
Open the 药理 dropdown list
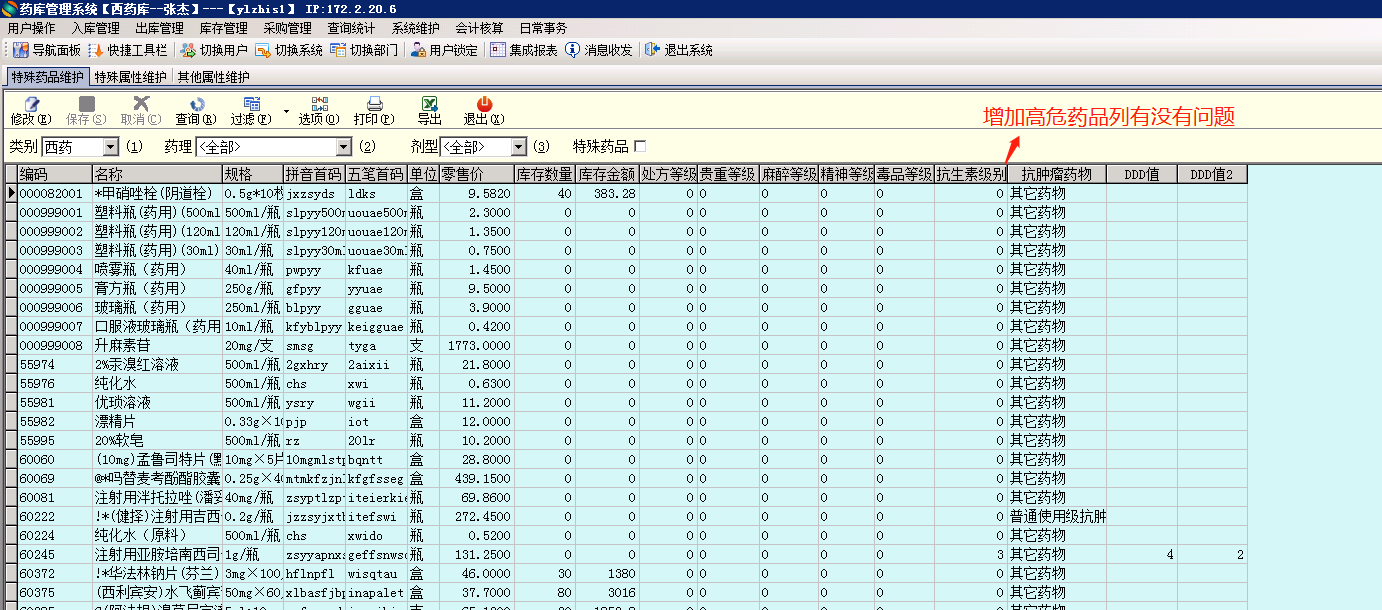(344, 147)
